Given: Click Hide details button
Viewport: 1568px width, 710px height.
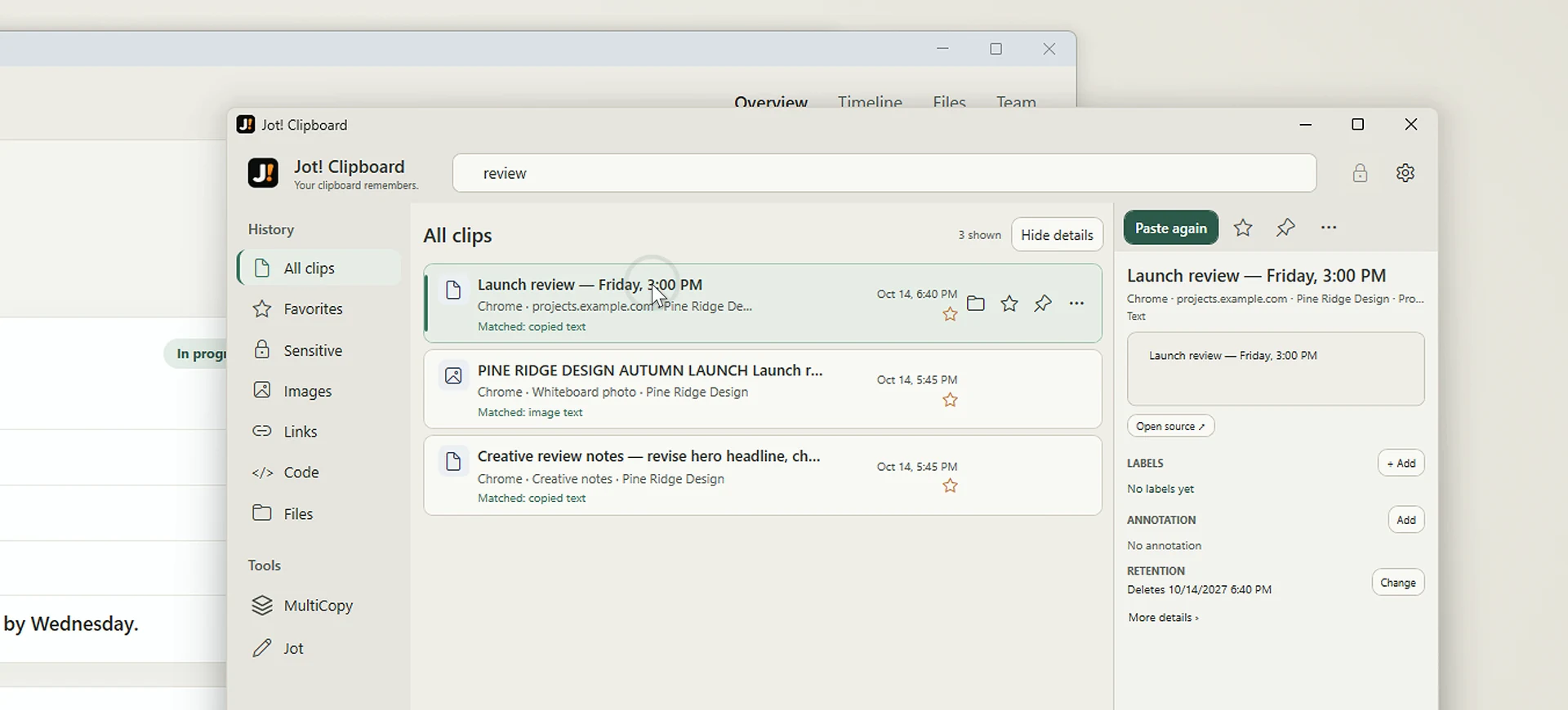Looking at the screenshot, I should [x=1057, y=235].
